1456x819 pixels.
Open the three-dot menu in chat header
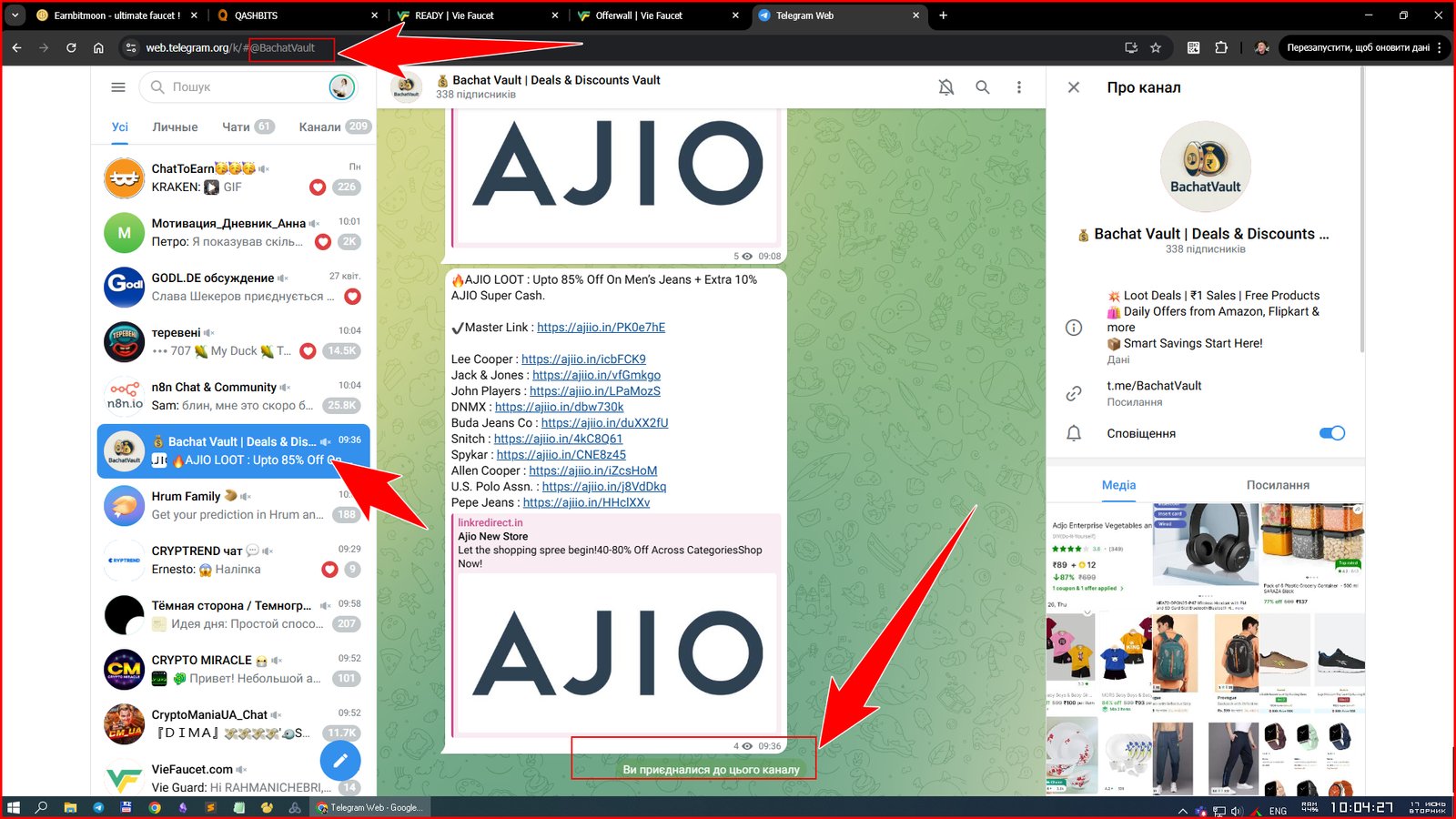[x=1019, y=87]
